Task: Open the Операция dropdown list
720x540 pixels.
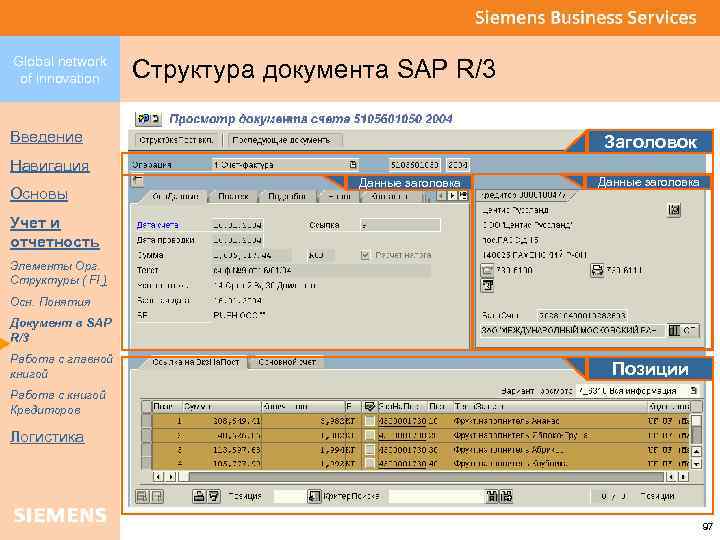Action: [x=353, y=164]
